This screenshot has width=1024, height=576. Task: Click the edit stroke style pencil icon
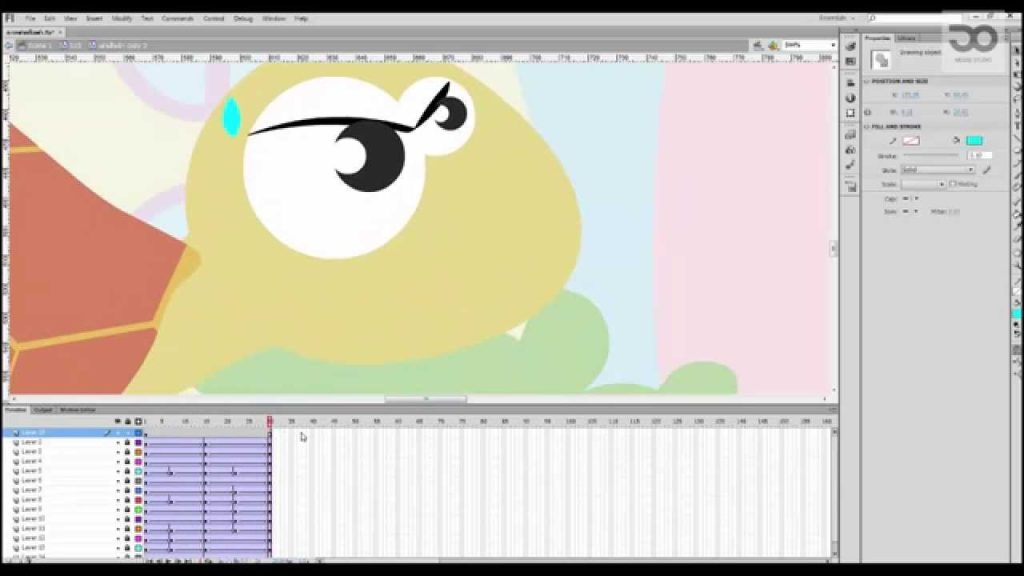point(986,170)
